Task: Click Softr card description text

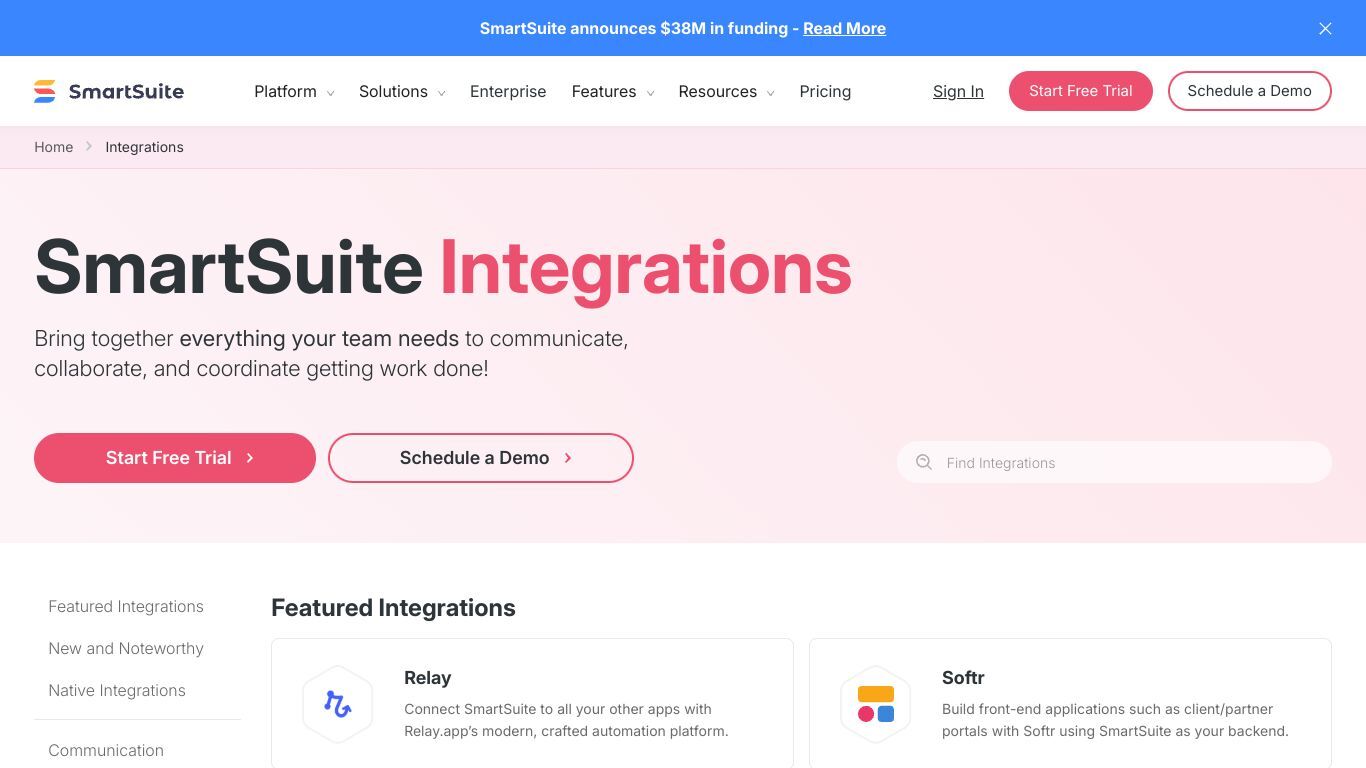Action: pos(1115,720)
